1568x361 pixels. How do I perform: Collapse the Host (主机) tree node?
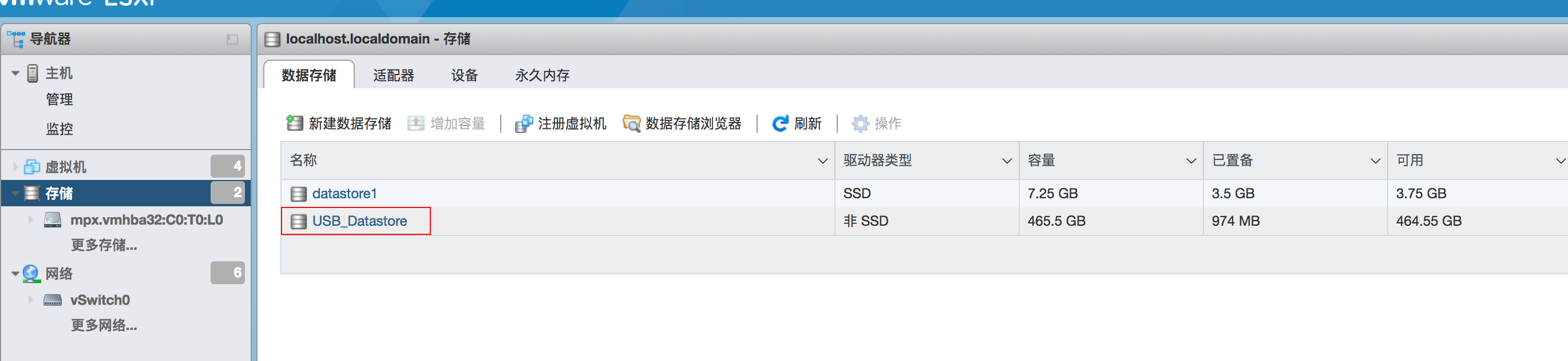pyautogui.click(x=15, y=73)
